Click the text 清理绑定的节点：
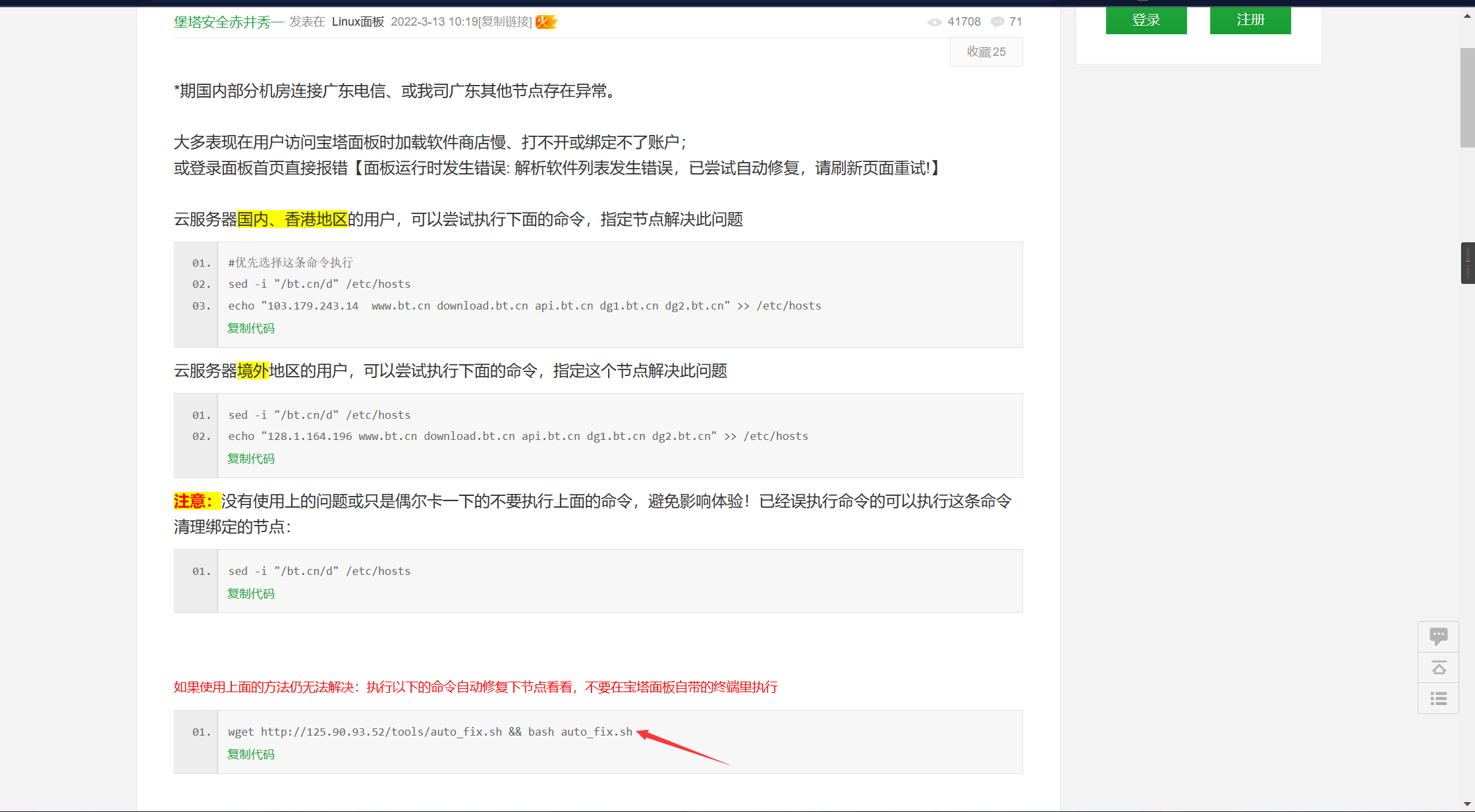This screenshot has height=812, width=1475. (233, 527)
